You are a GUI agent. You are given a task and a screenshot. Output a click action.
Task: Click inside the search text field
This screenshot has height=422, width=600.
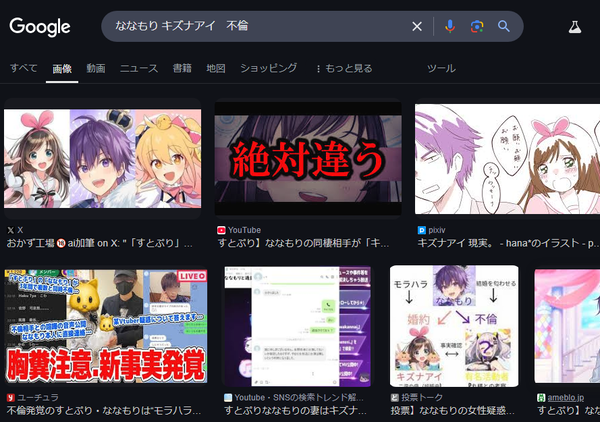pos(260,26)
